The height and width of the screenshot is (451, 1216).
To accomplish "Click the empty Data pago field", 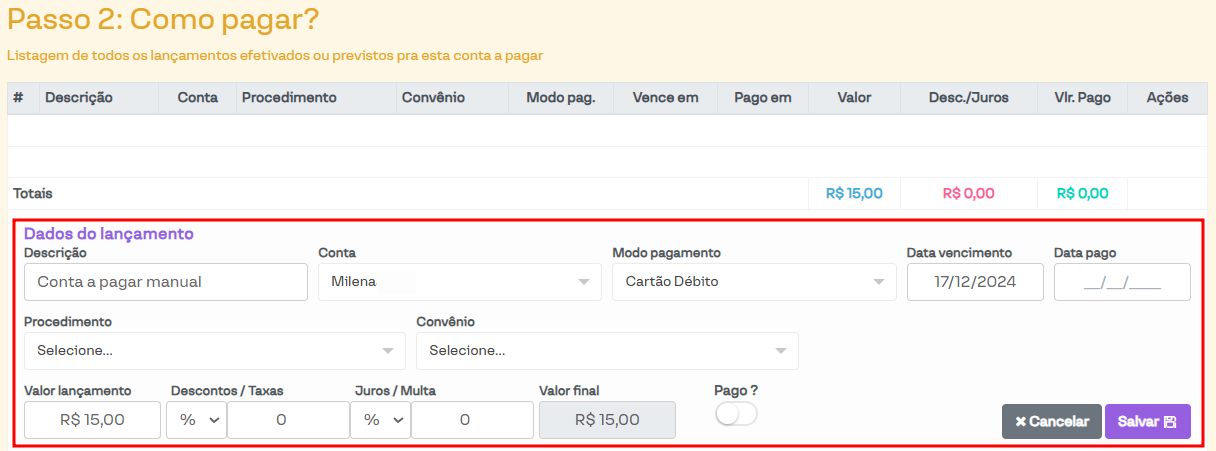I will [x=1122, y=282].
